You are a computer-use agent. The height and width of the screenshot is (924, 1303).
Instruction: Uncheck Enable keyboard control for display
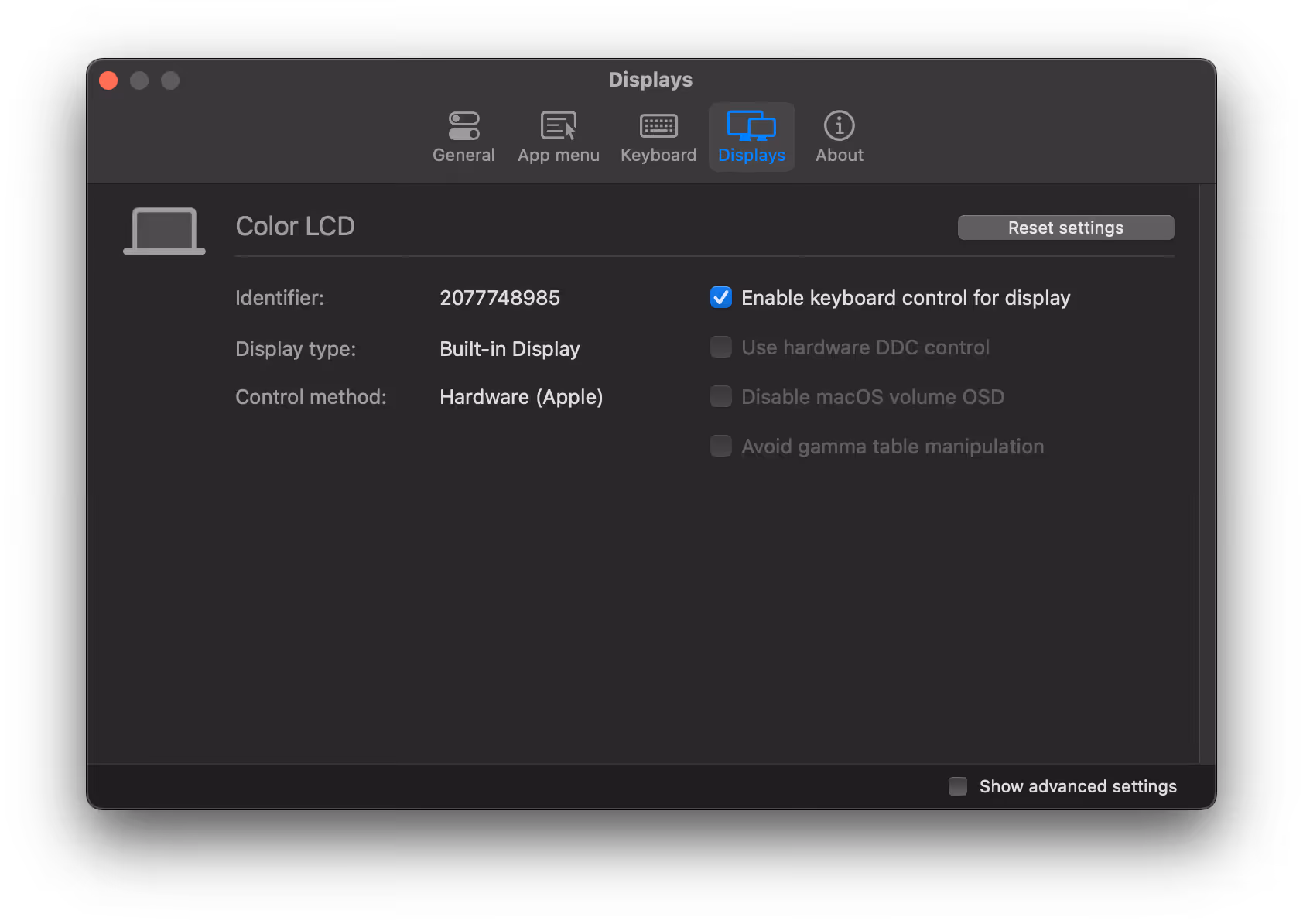[x=720, y=297]
